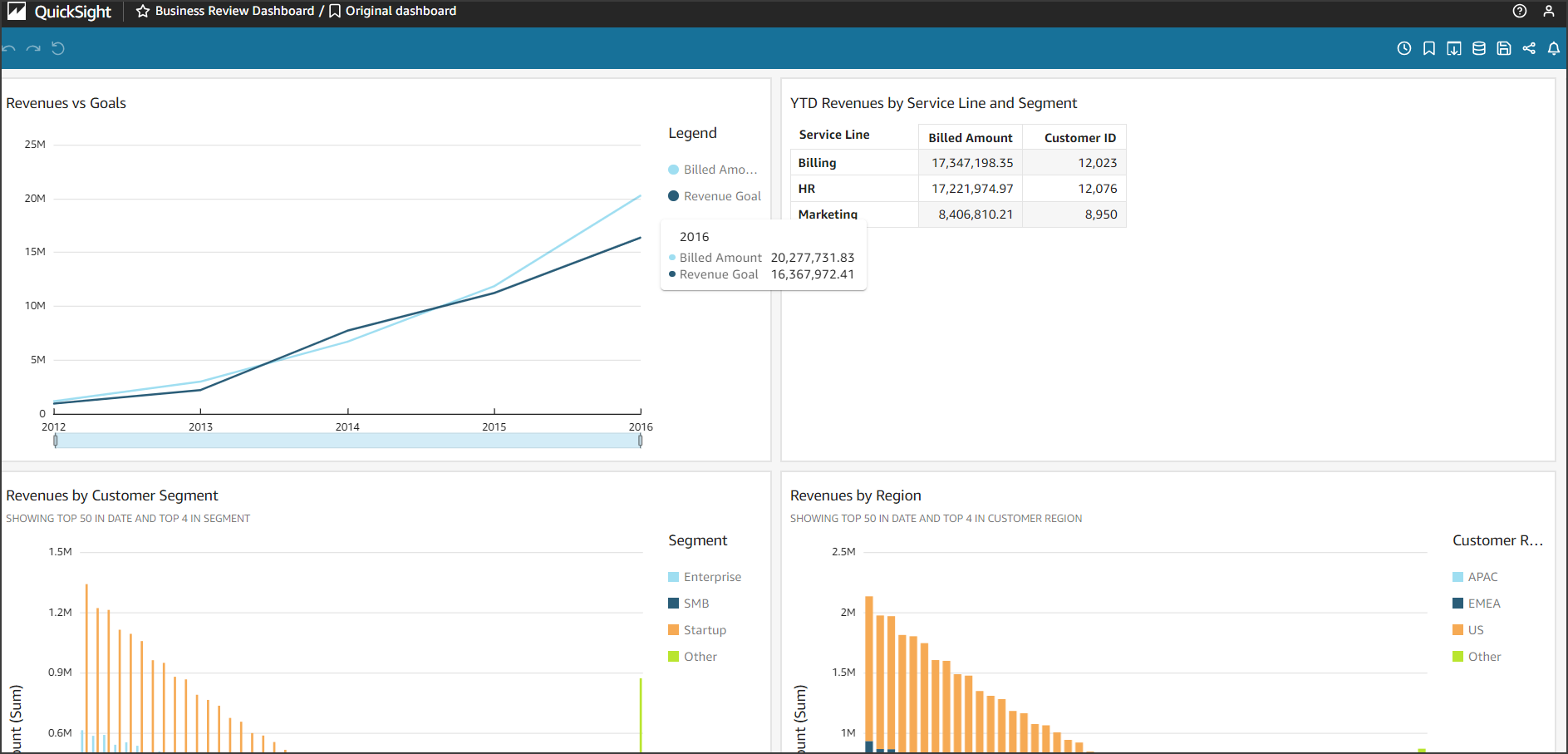Click the 17,221,974.97 billed amount cell
Viewport: 1568px width, 754px height.
click(972, 189)
